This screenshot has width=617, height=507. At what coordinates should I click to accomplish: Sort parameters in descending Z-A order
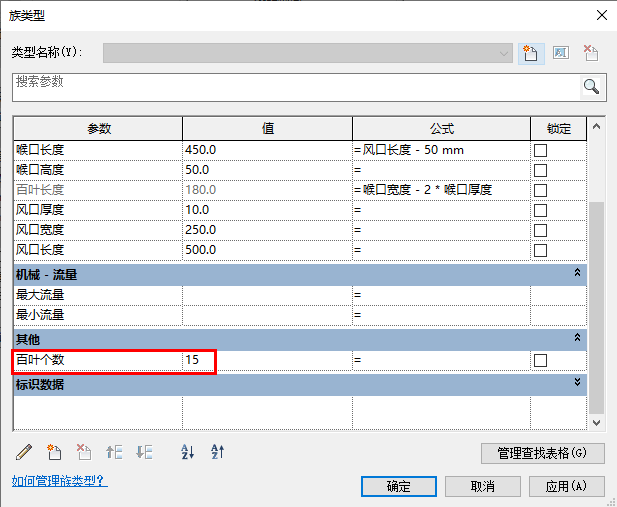(217, 452)
